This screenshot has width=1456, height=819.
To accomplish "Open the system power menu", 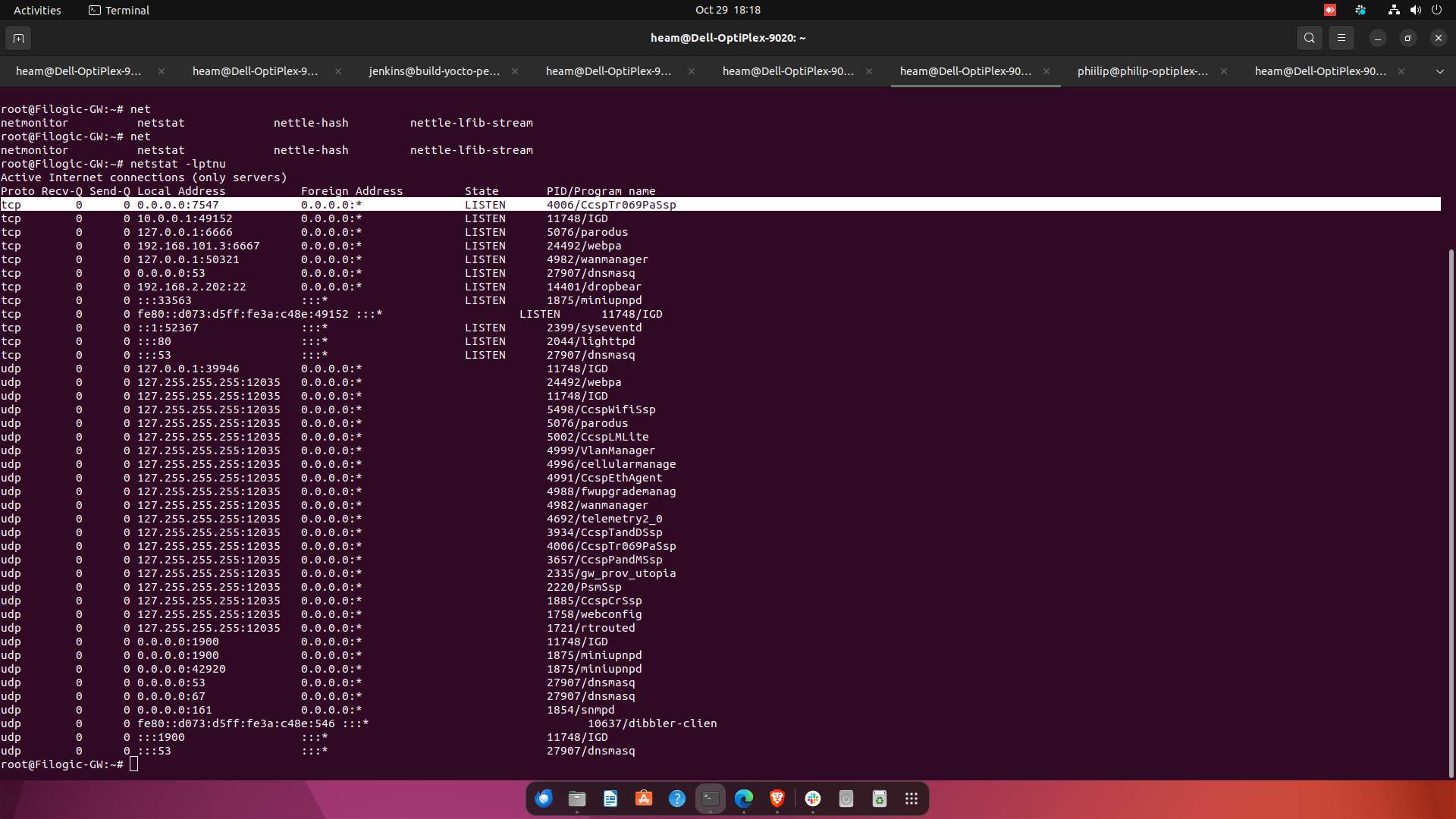I will coord(1436,10).
